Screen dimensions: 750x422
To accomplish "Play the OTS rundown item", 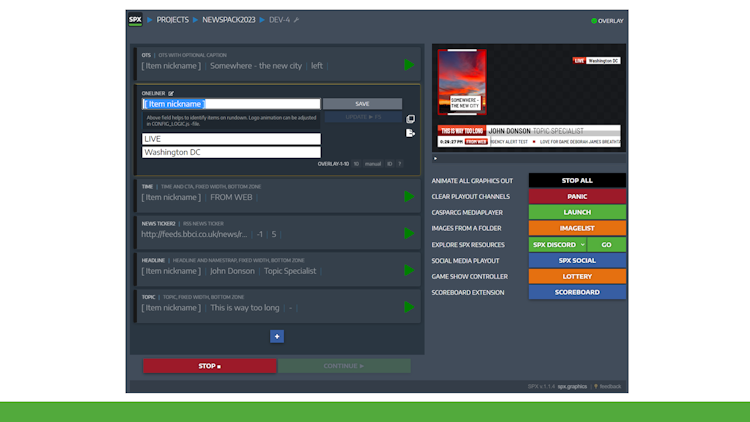I will (x=409, y=65).
